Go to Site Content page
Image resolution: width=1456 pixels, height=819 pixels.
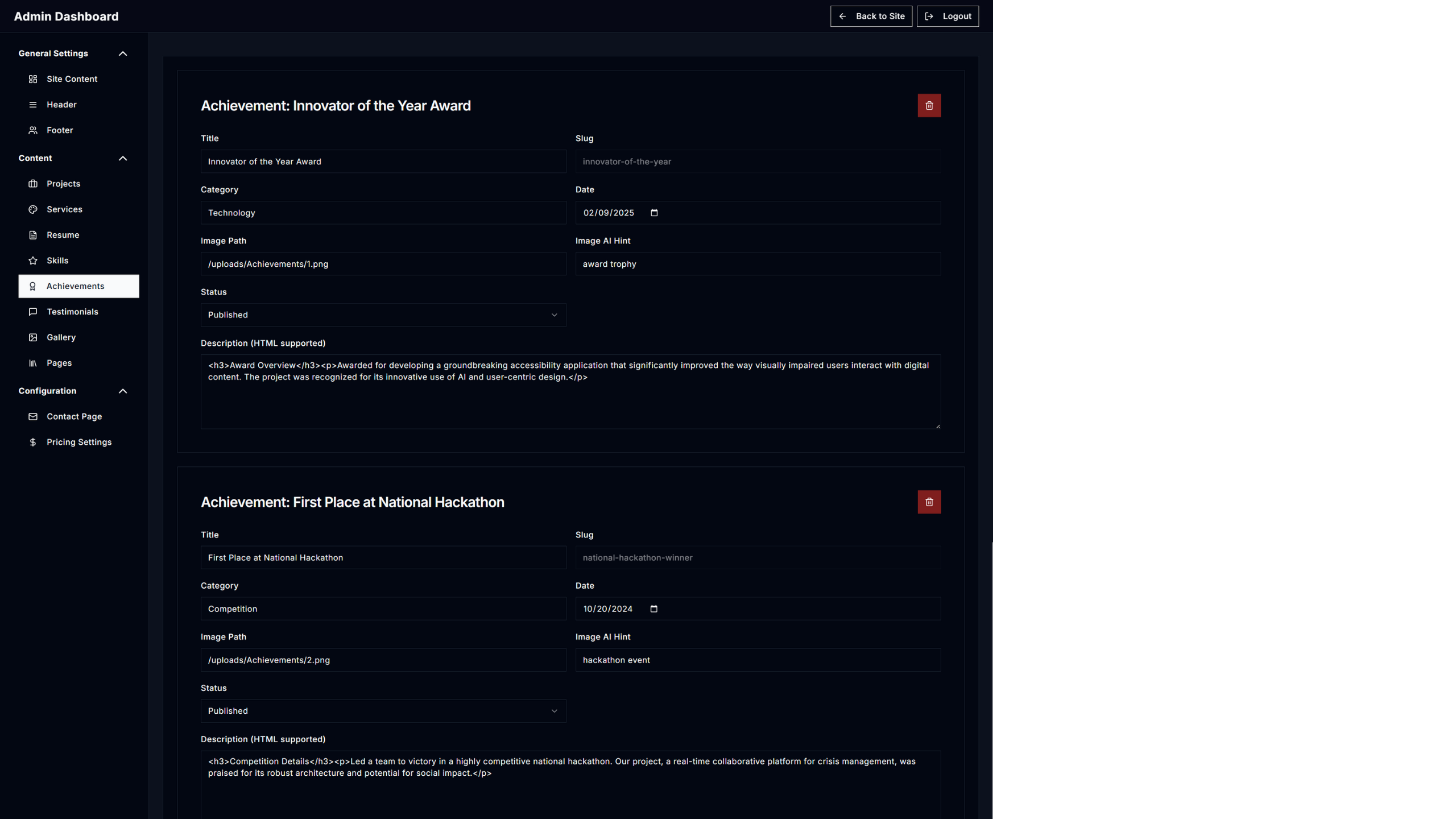72,79
